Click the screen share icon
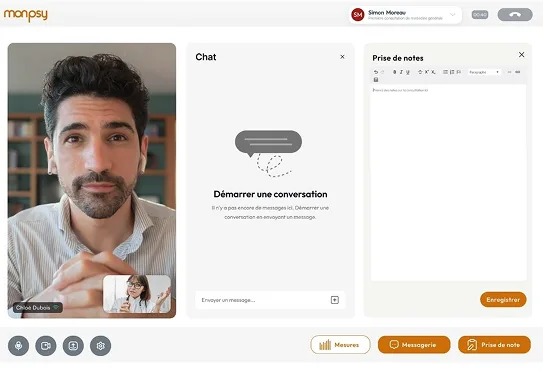 click(x=73, y=345)
